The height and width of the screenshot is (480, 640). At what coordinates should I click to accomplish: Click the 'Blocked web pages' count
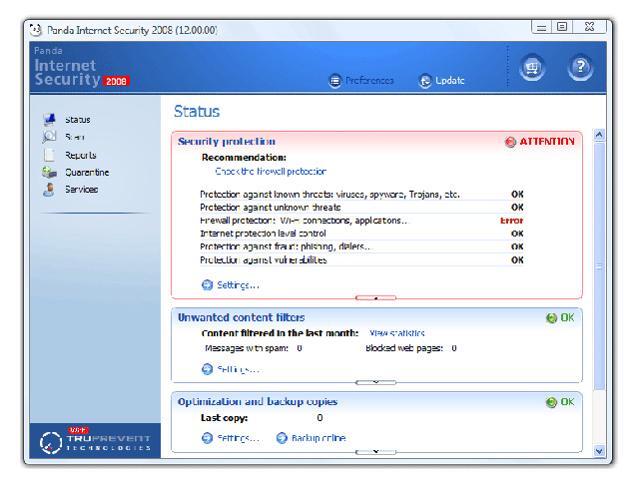(454, 348)
